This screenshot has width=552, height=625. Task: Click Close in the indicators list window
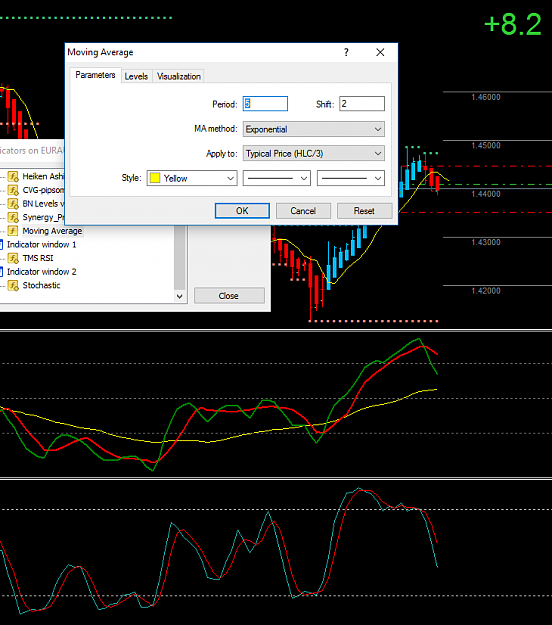pyautogui.click(x=229, y=296)
